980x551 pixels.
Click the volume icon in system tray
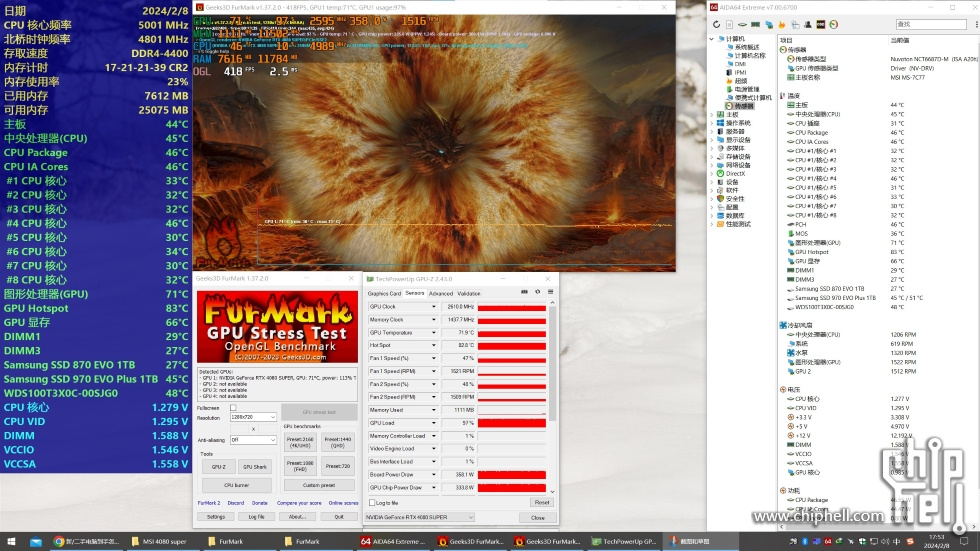[884, 542]
